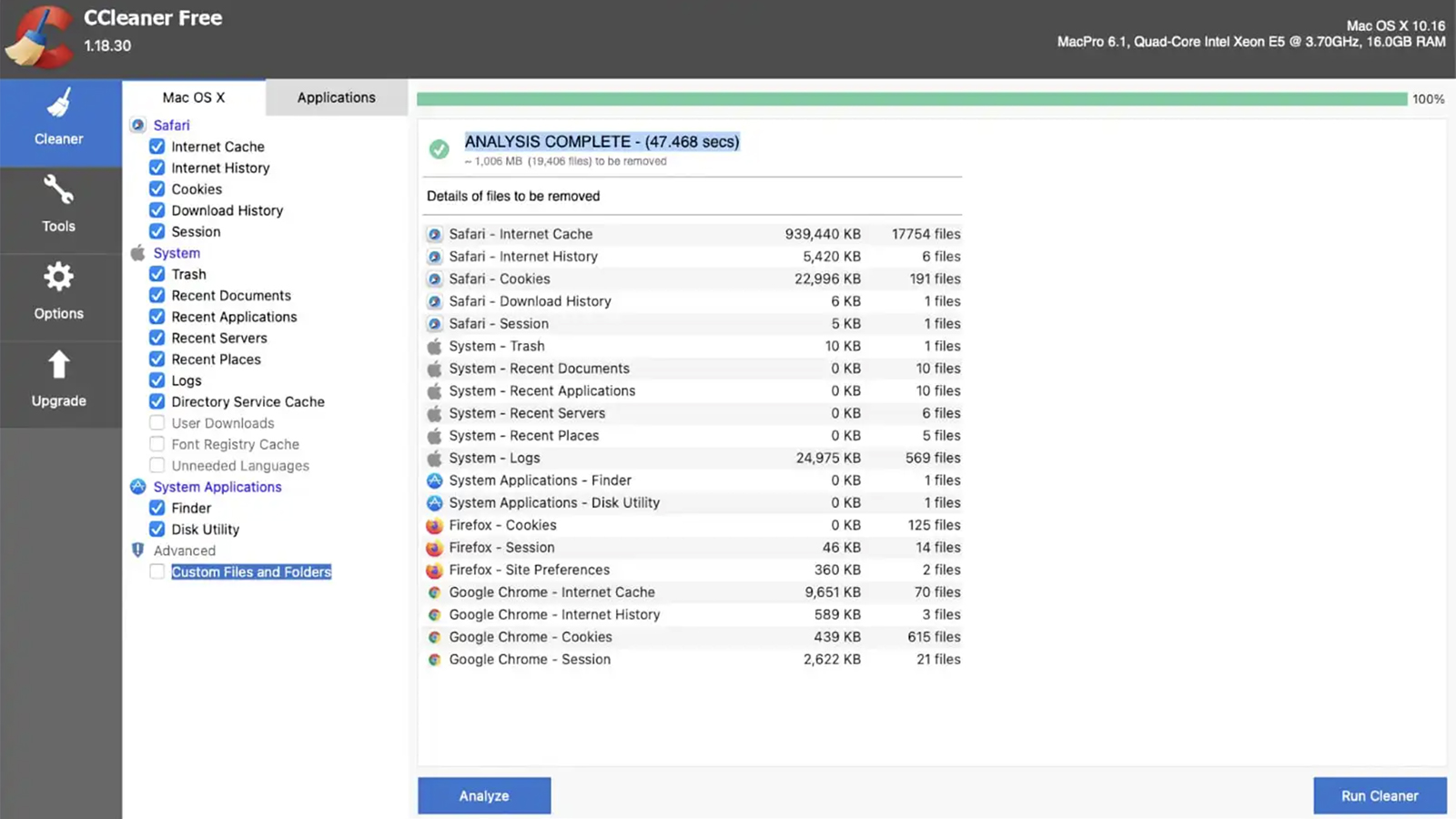
Task: Click the Recent Applications checkbox label
Action: [x=234, y=317]
